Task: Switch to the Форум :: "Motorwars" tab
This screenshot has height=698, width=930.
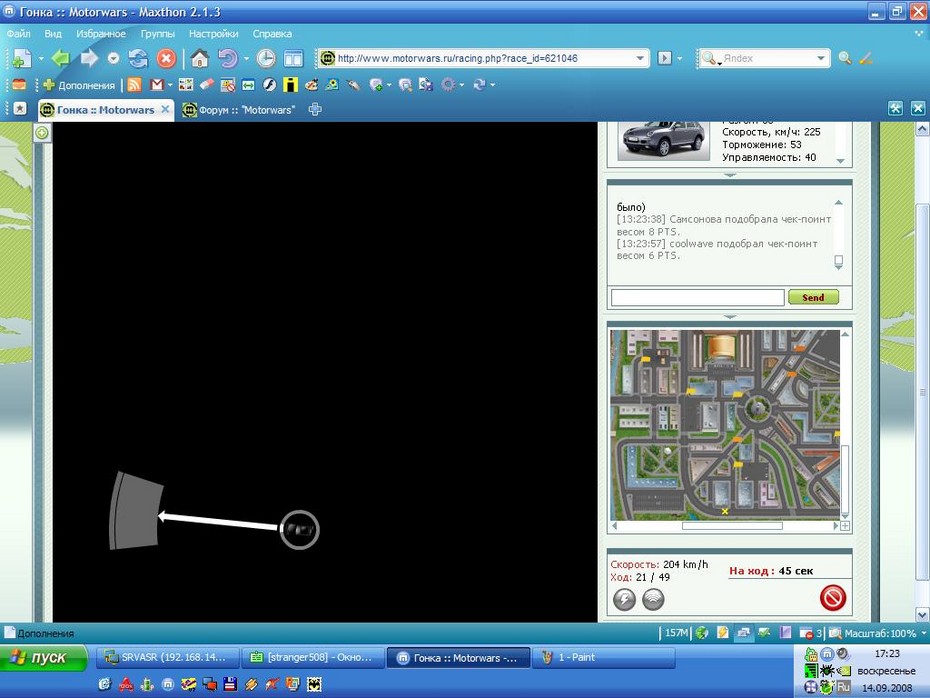Action: [239, 110]
